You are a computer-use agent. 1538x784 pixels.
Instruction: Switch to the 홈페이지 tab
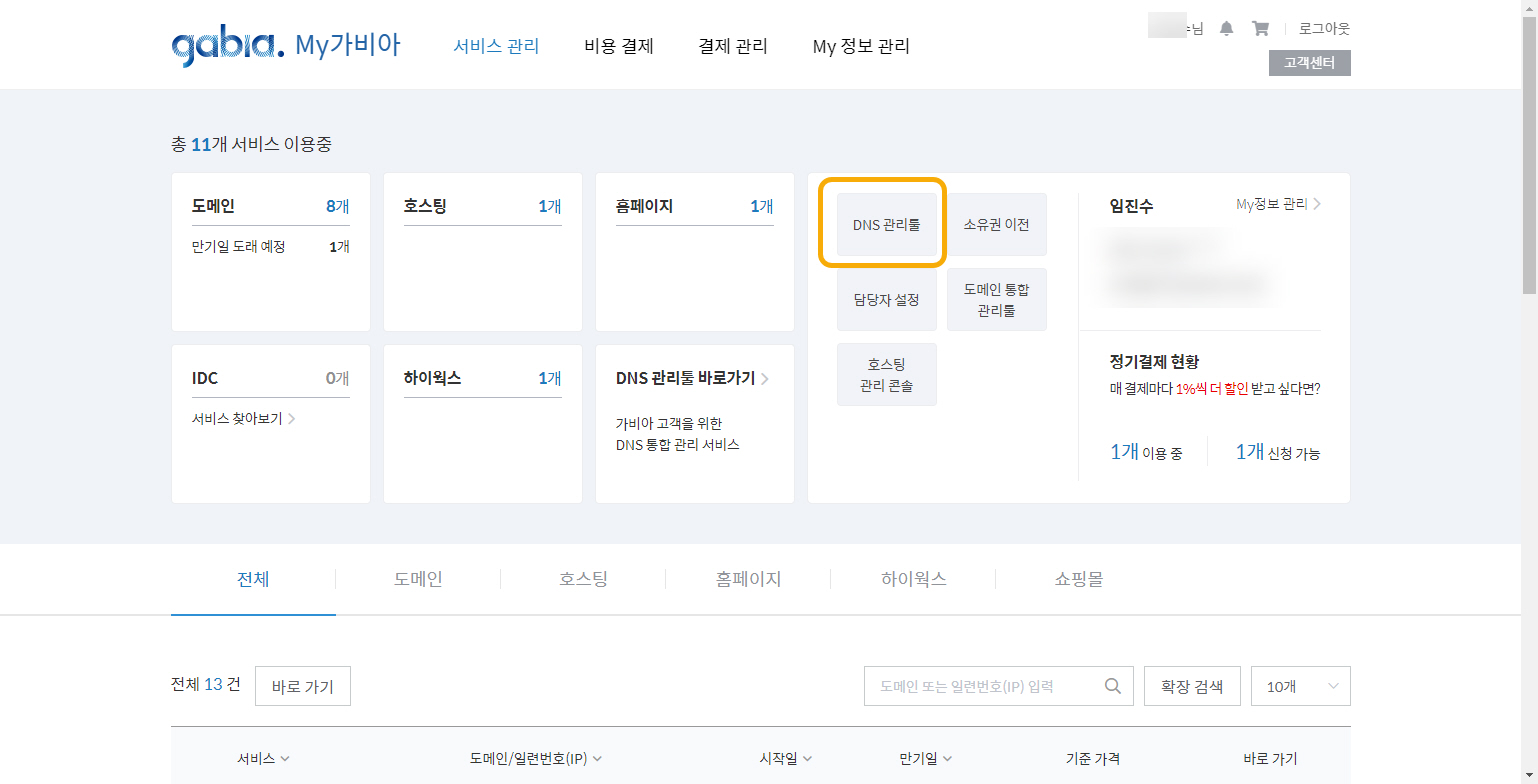(748, 579)
